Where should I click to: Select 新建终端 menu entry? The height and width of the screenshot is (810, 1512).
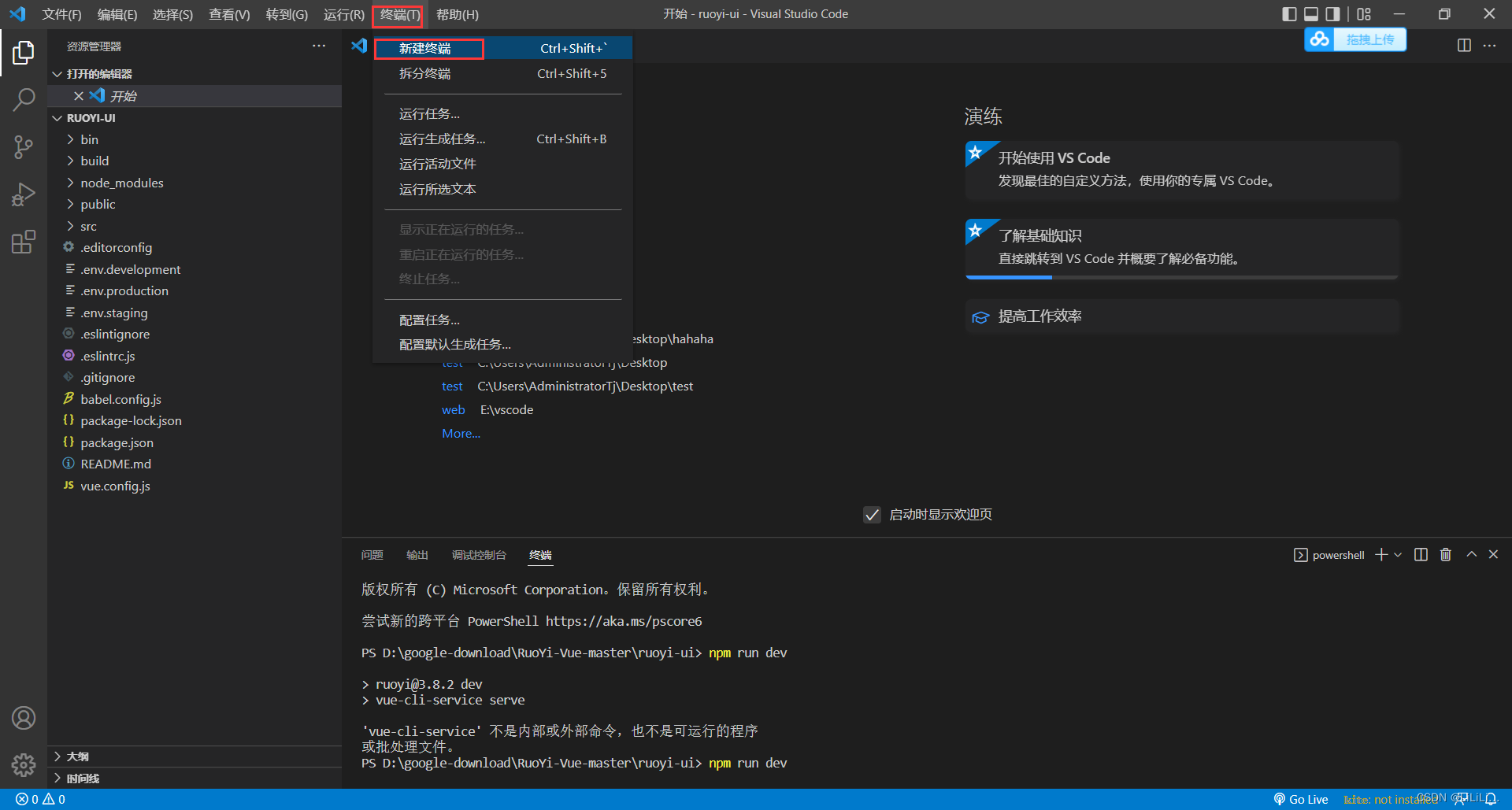click(x=503, y=48)
